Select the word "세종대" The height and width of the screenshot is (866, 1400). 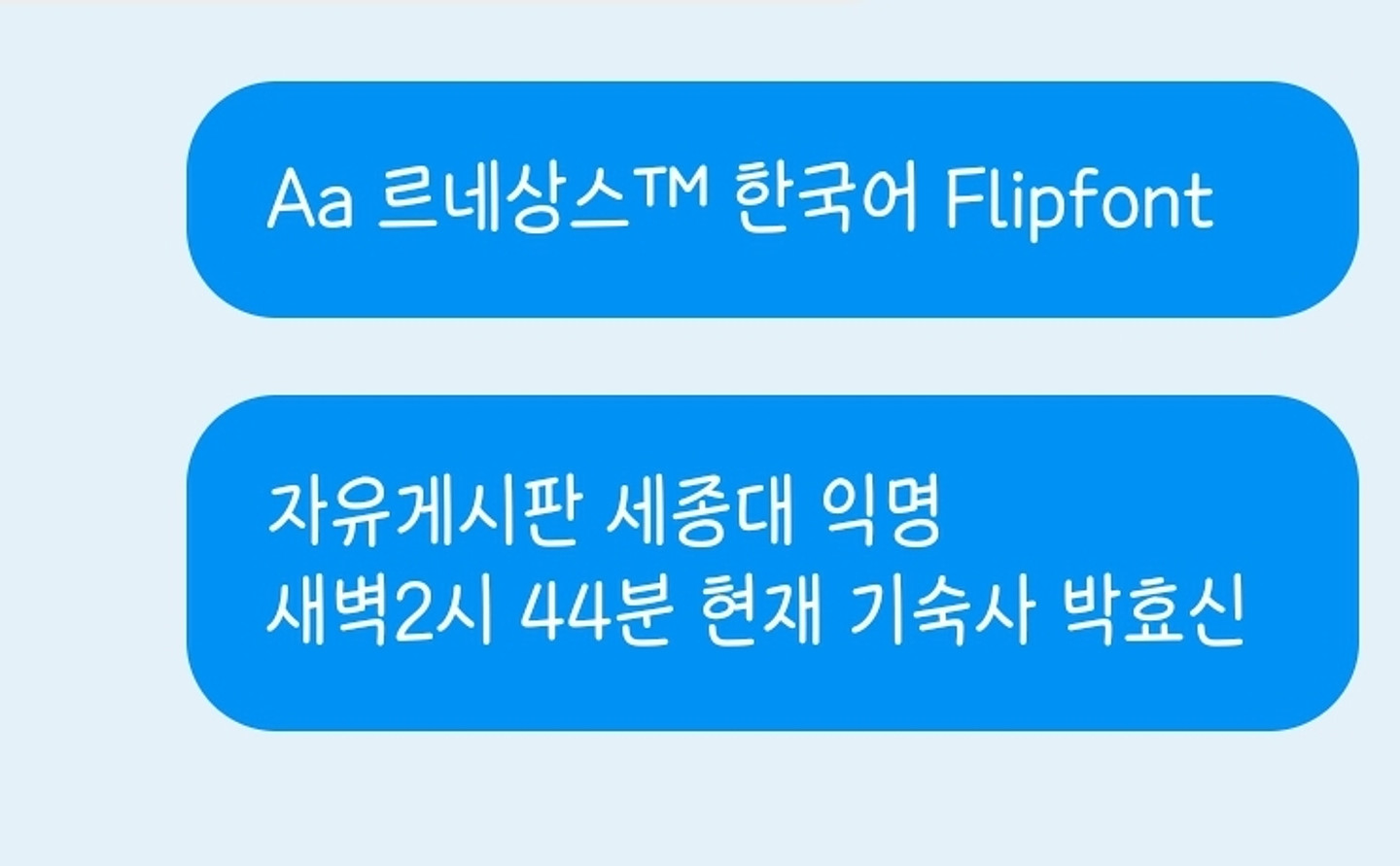[700, 513]
